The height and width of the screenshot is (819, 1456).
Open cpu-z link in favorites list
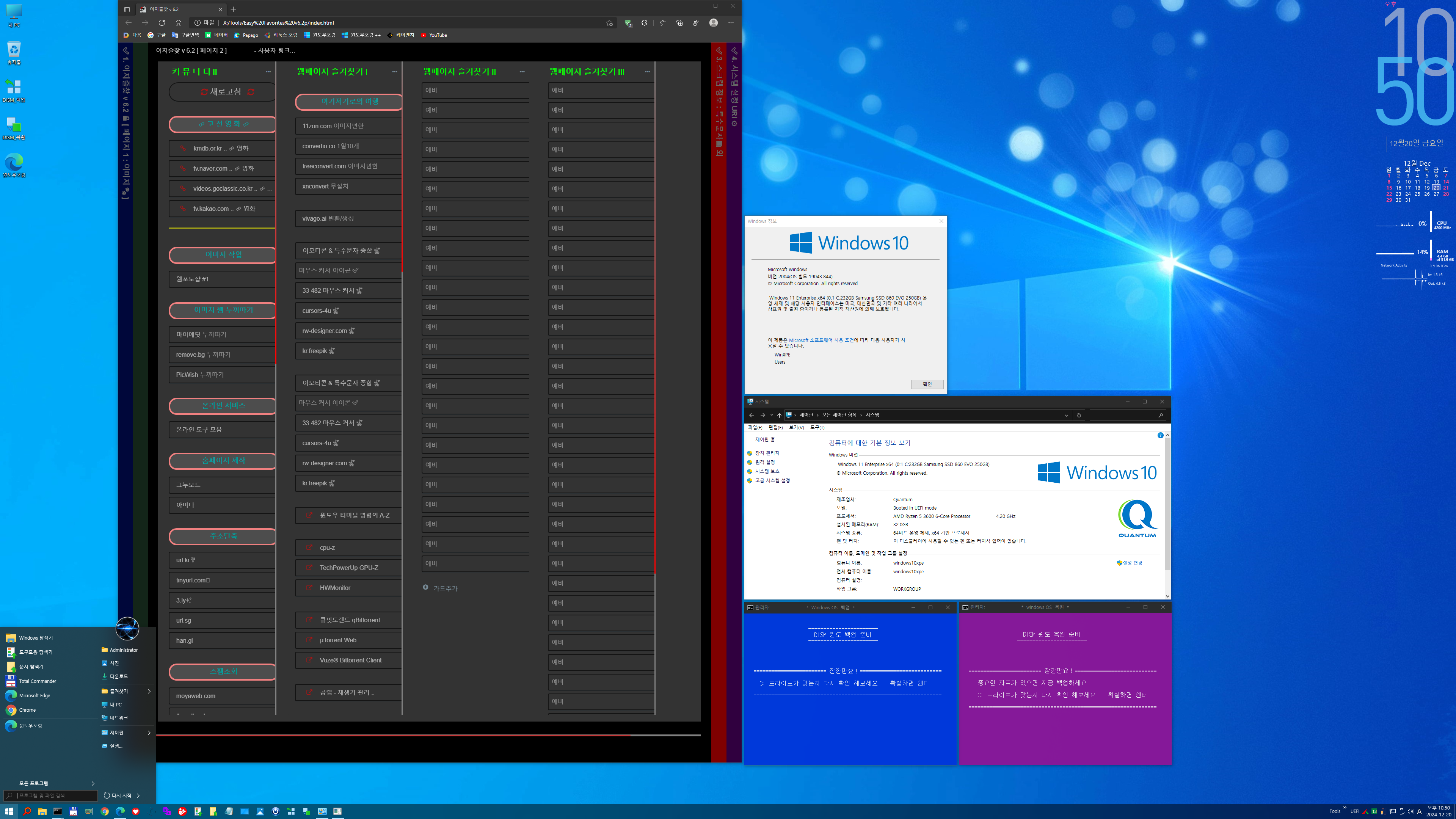(x=348, y=547)
